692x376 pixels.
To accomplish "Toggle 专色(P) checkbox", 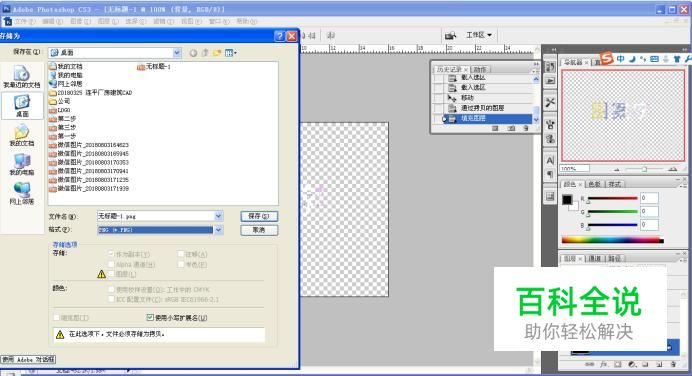I will [181, 264].
